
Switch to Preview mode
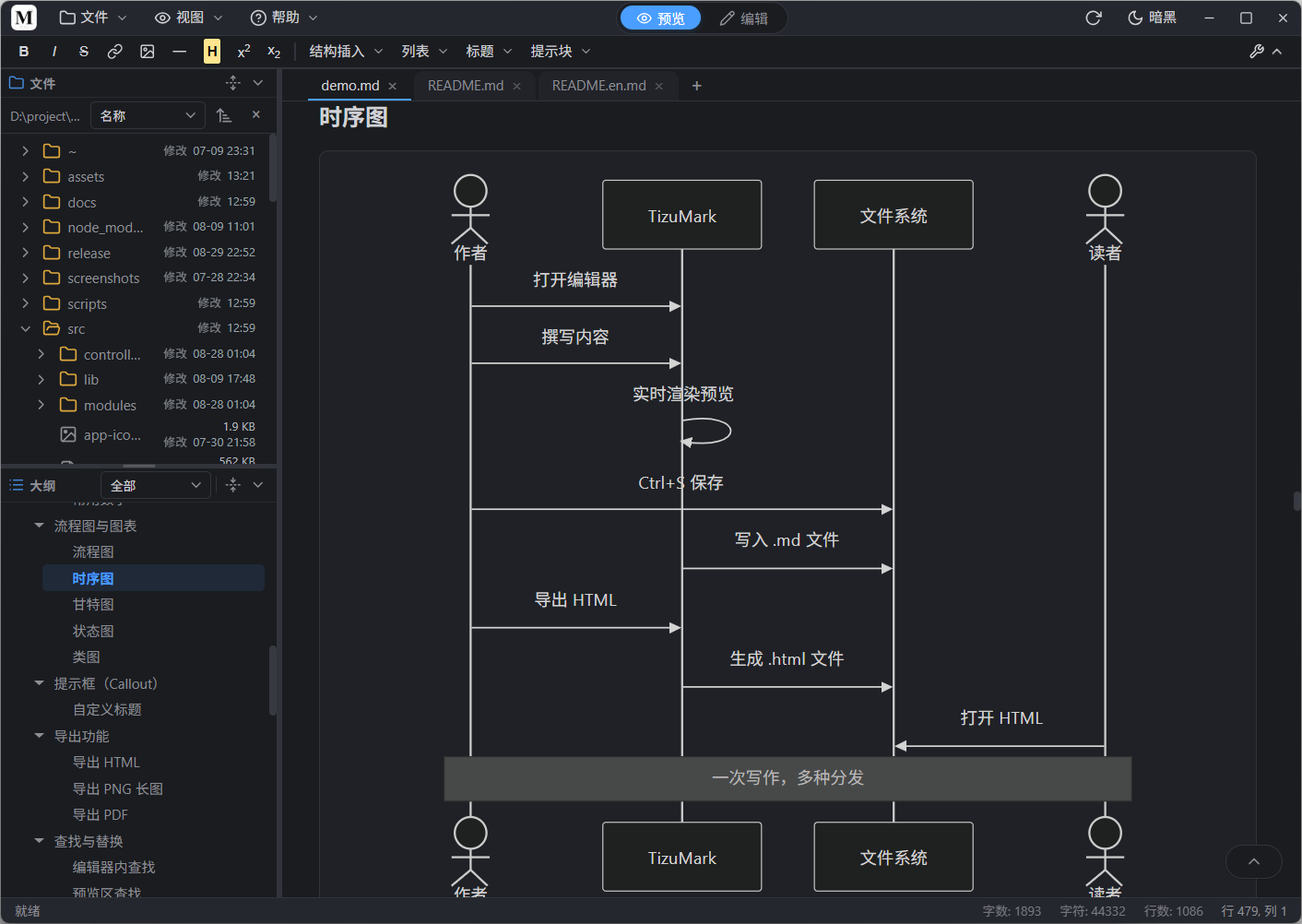pos(660,18)
